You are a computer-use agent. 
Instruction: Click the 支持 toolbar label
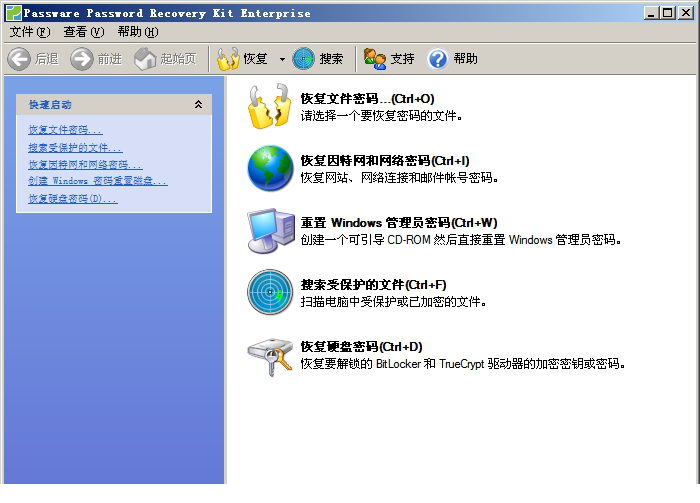pyautogui.click(x=402, y=59)
